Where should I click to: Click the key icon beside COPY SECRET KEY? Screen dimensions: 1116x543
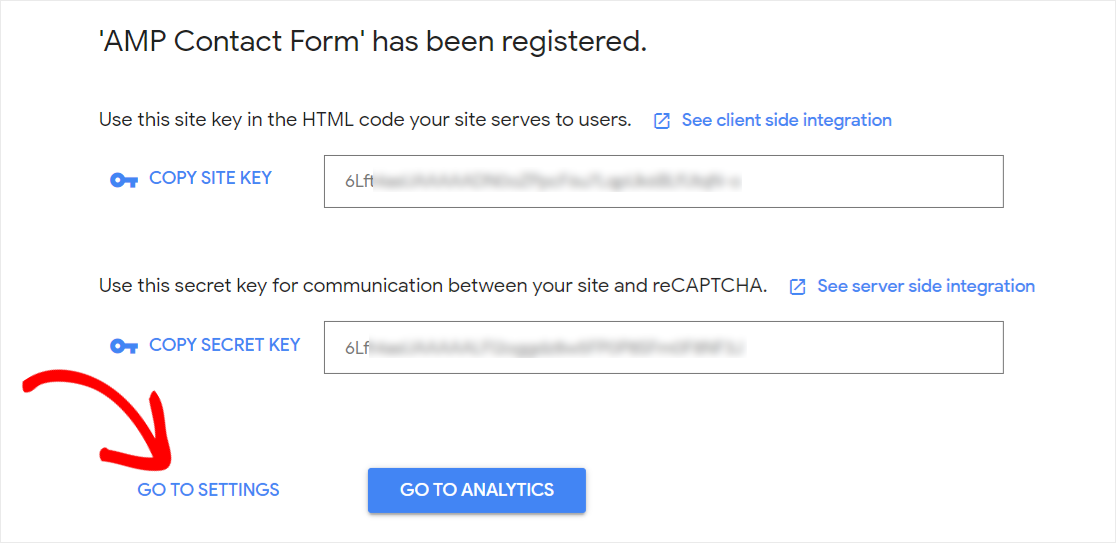pyautogui.click(x=124, y=347)
